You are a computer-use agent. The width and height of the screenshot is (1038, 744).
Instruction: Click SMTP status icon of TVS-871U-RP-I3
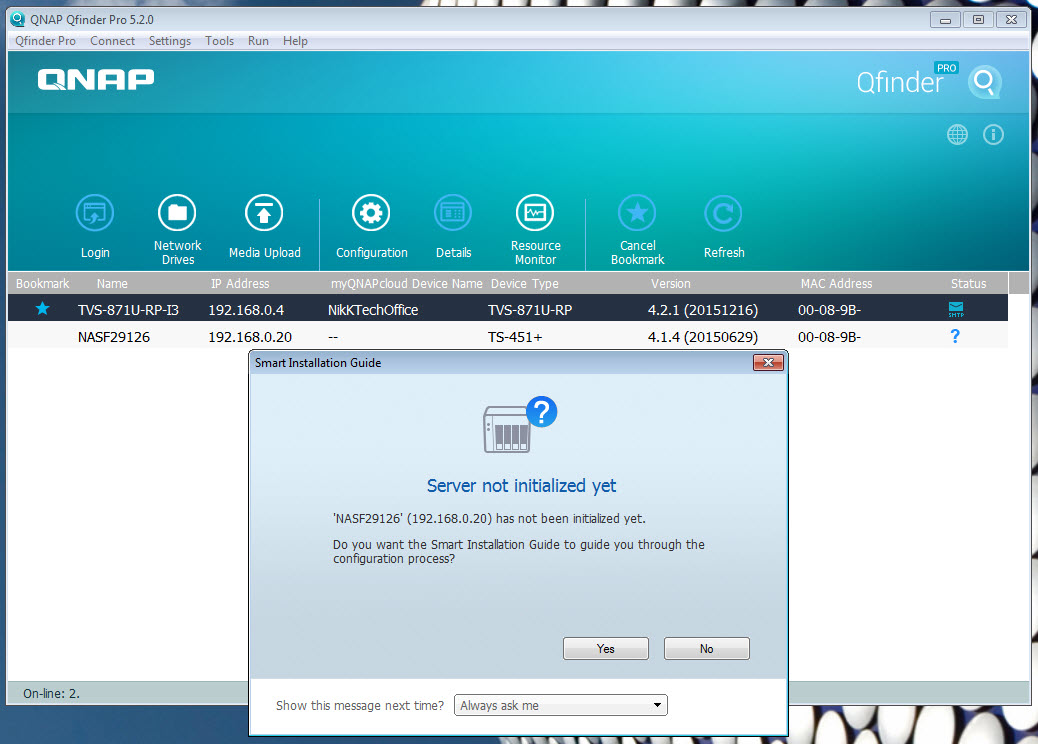(956, 309)
